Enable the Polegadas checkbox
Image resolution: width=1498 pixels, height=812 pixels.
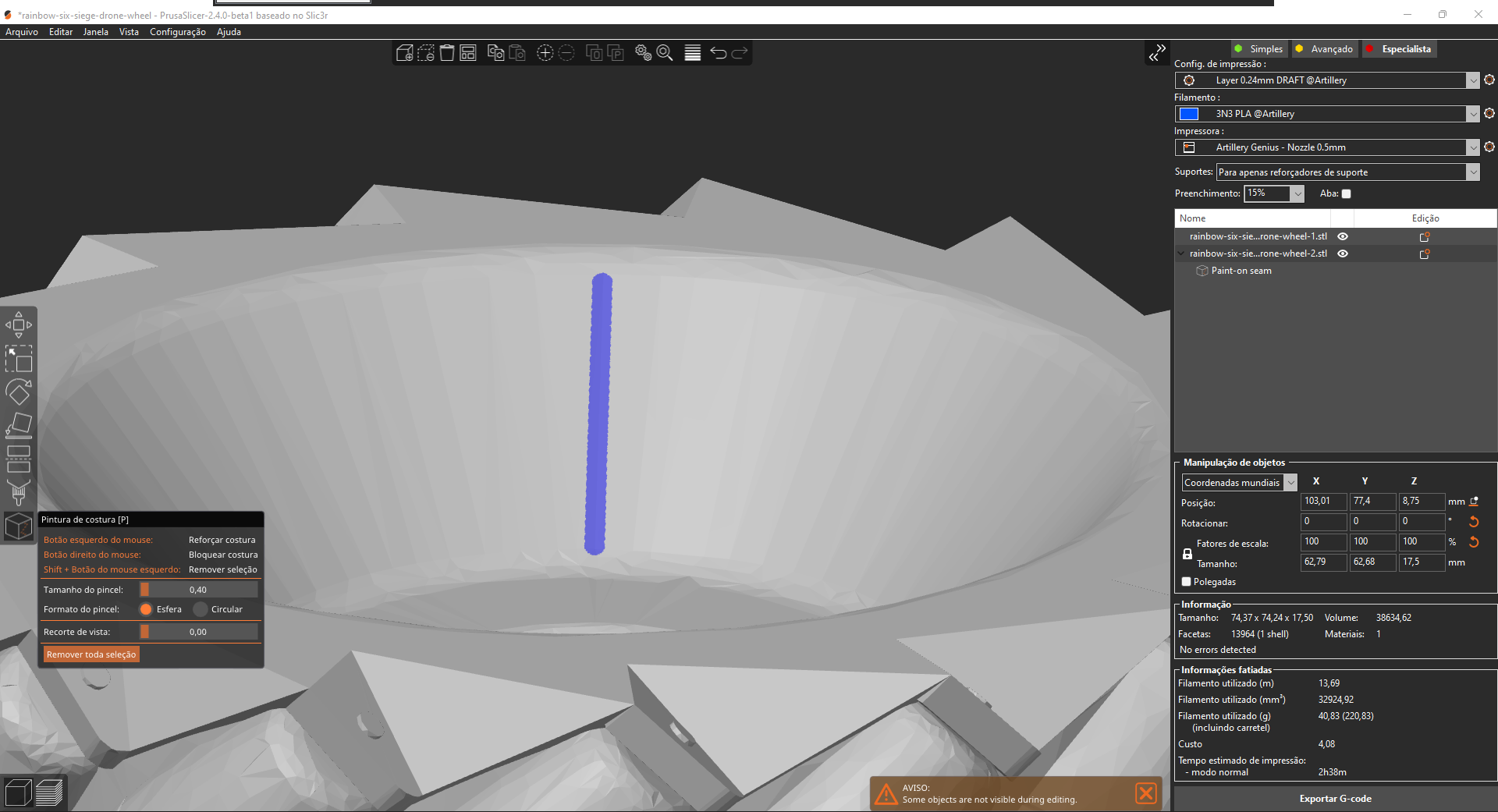[x=1187, y=582]
